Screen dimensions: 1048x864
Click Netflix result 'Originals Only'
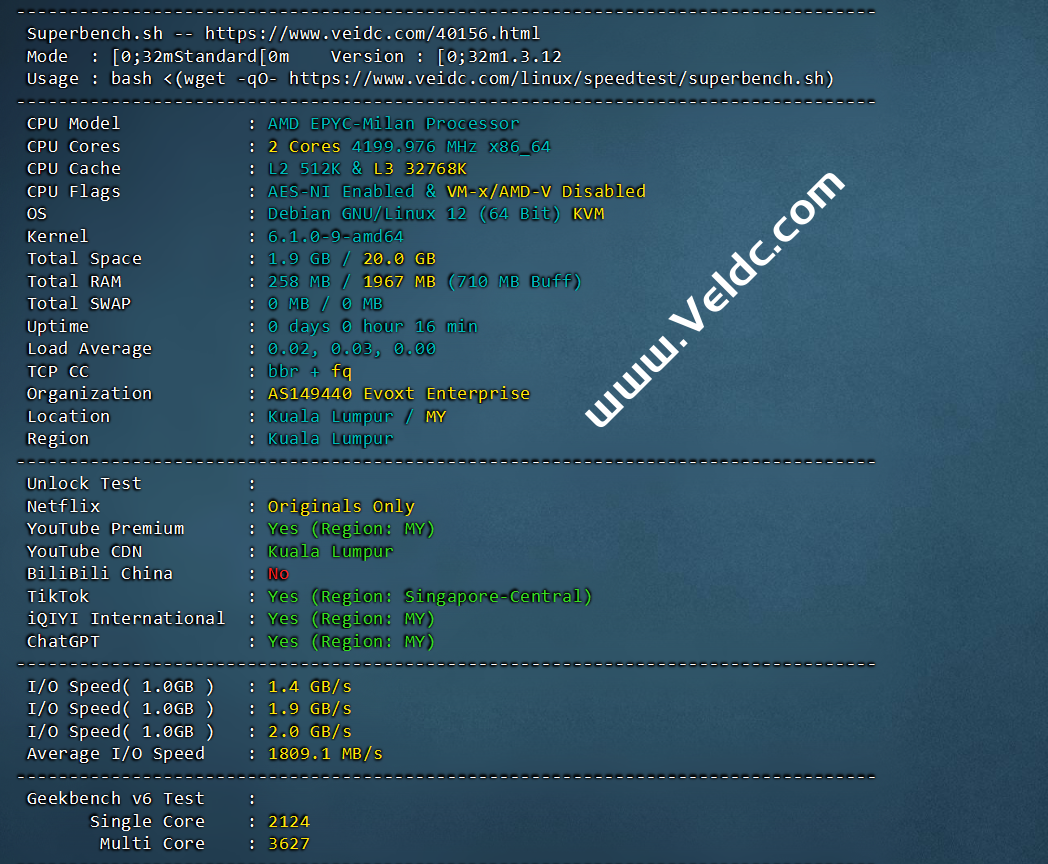341,507
